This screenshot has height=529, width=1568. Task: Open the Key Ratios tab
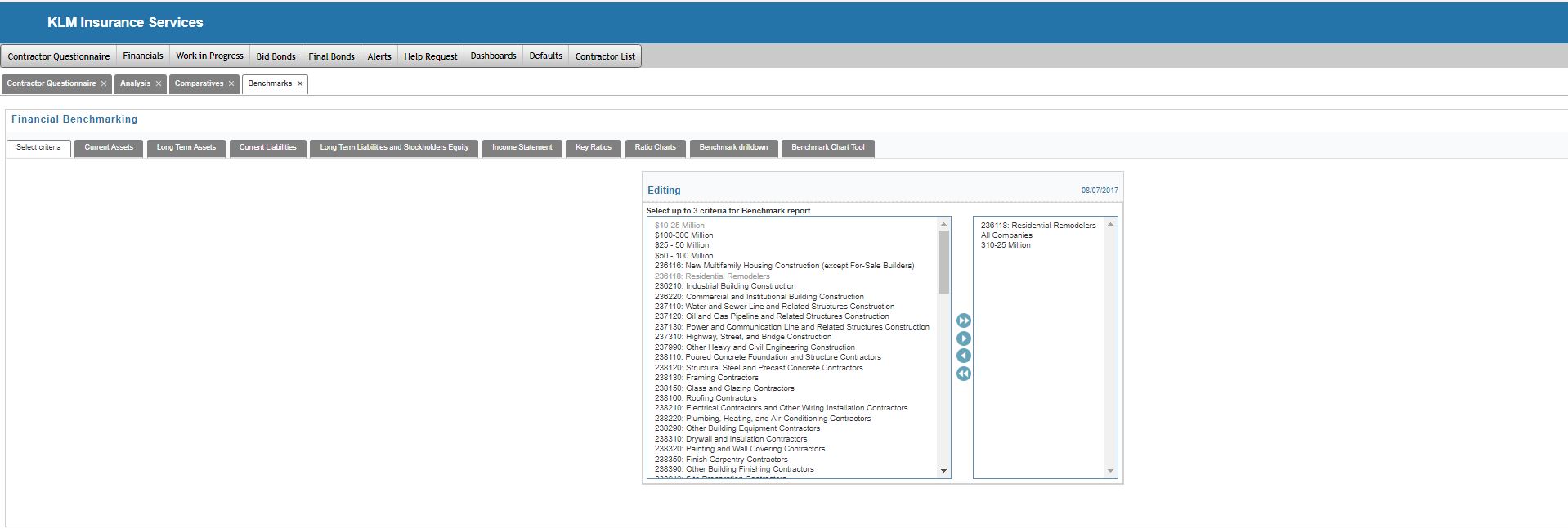[593, 147]
